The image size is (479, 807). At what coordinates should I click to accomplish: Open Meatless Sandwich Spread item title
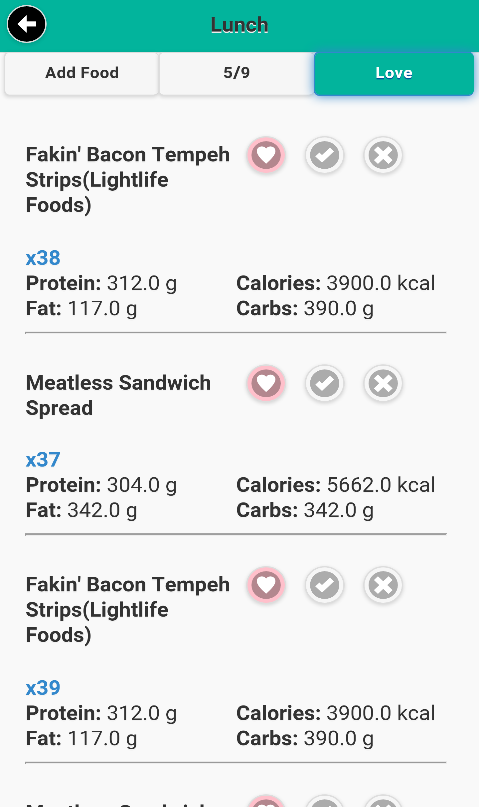coord(118,395)
